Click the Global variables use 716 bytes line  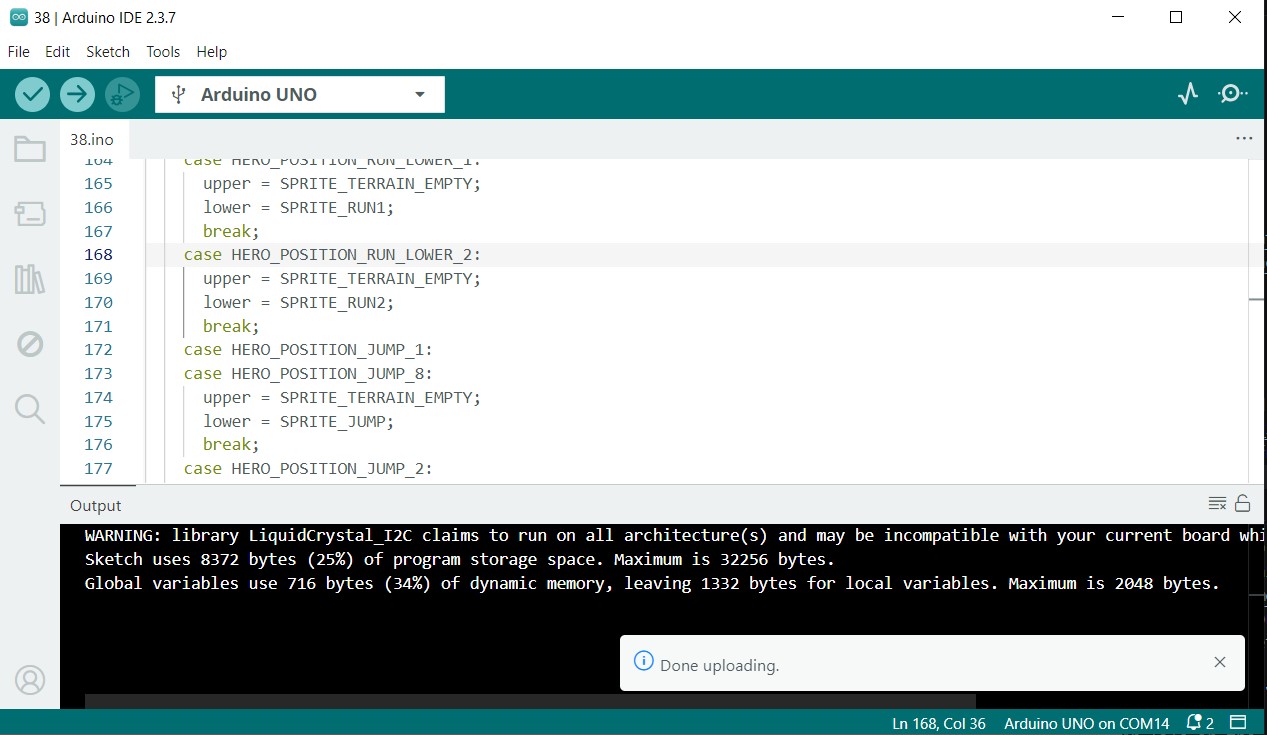pyautogui.click(x=652, y=583)
